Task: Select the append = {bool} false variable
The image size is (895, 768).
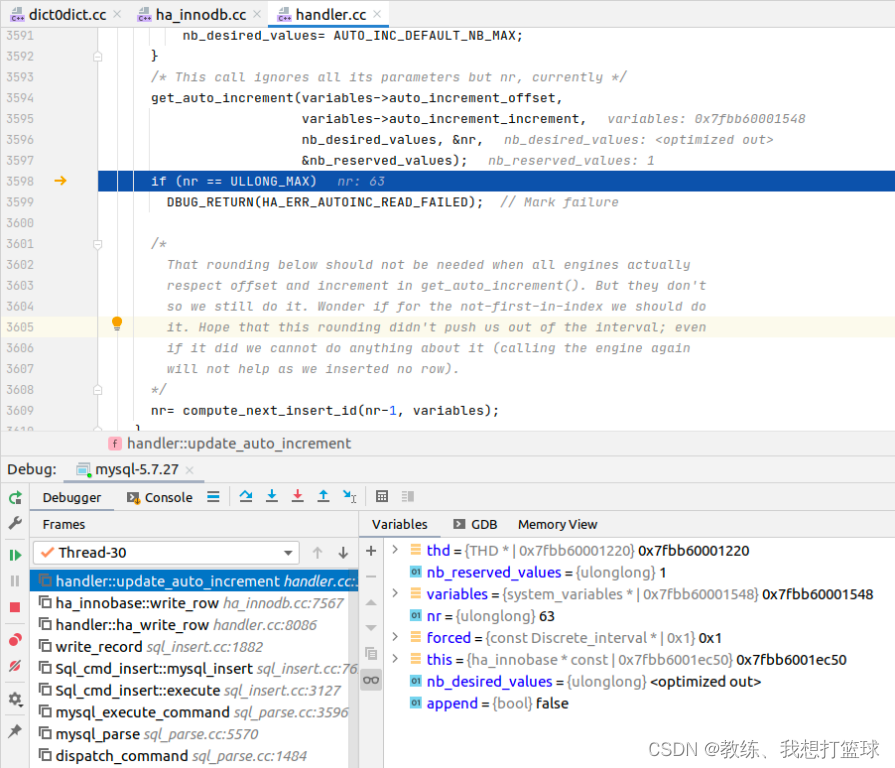Action: tap(490, 704)
